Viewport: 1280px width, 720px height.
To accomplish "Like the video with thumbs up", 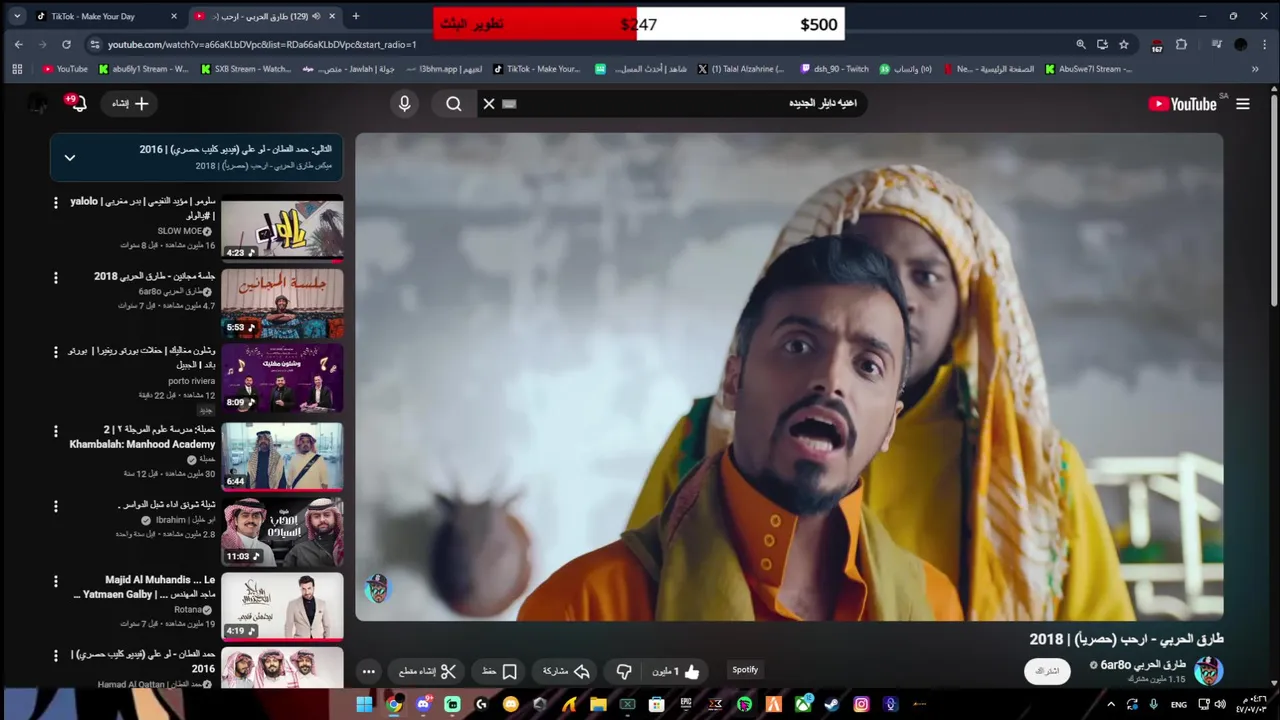I will pyautogui.click(x=678, y=671).
